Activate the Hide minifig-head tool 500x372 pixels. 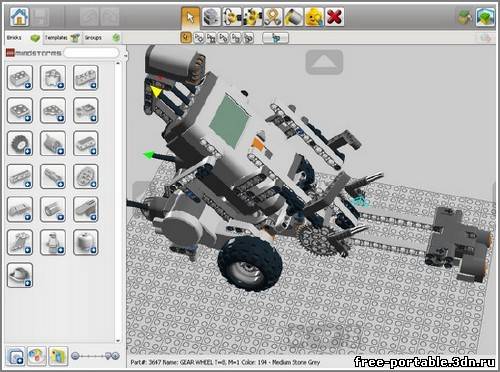click(x=314, y=17)
